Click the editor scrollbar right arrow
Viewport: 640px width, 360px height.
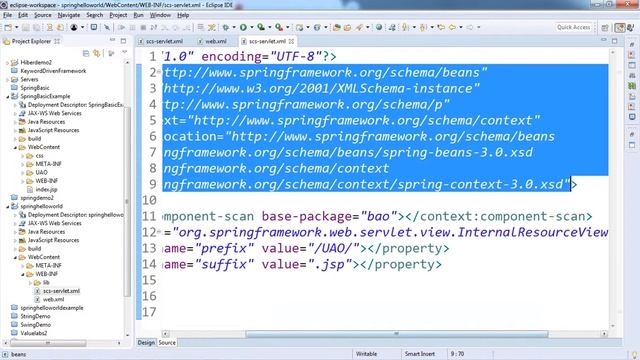(604, 333)
